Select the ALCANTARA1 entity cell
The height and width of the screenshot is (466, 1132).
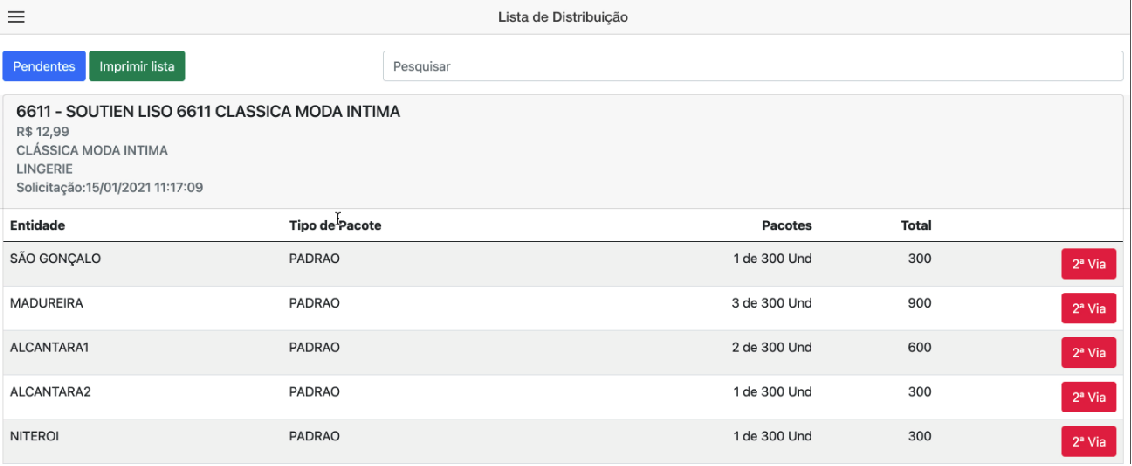tap(49, 348)
